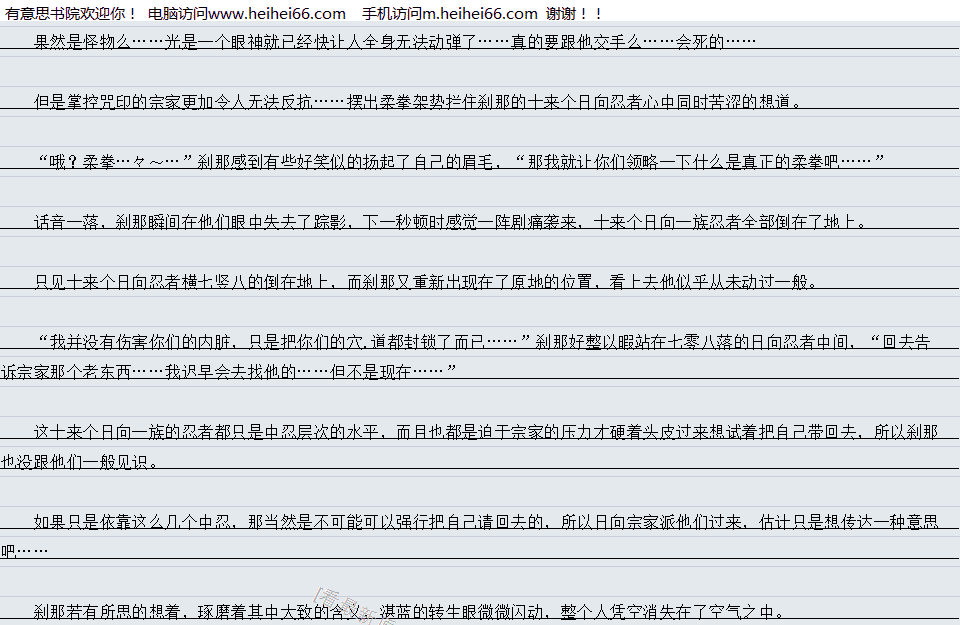Click the lone 吧…… line
This screenshot has width=960, height=625.
click(x=25, y=552)
